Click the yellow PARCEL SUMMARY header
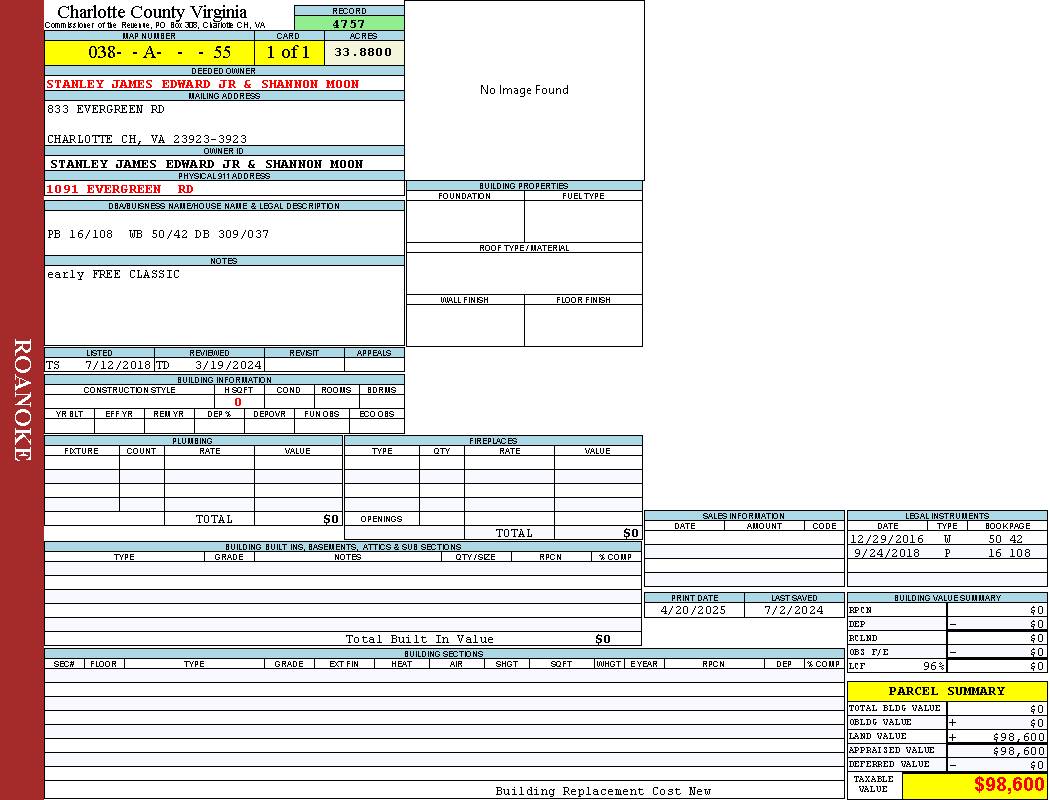This screenshot has width=1050, height=800. coord(946,691)
